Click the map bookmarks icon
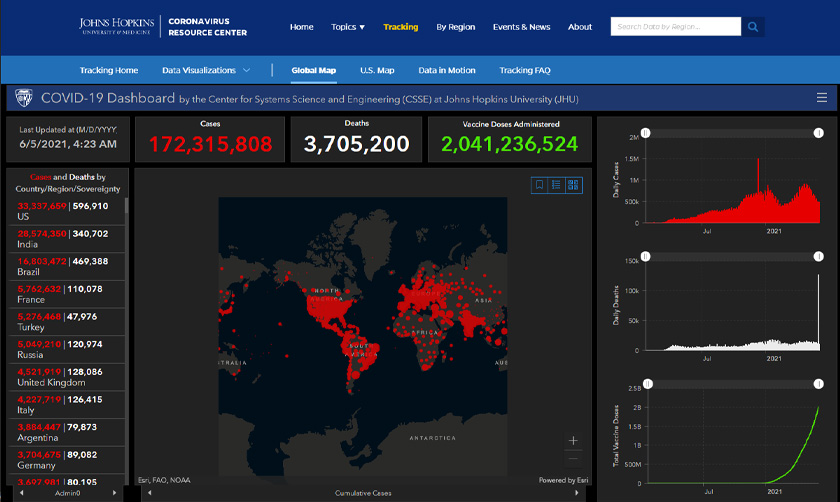The height and width of the screenshot is (502, 840). tap(540, 185)
